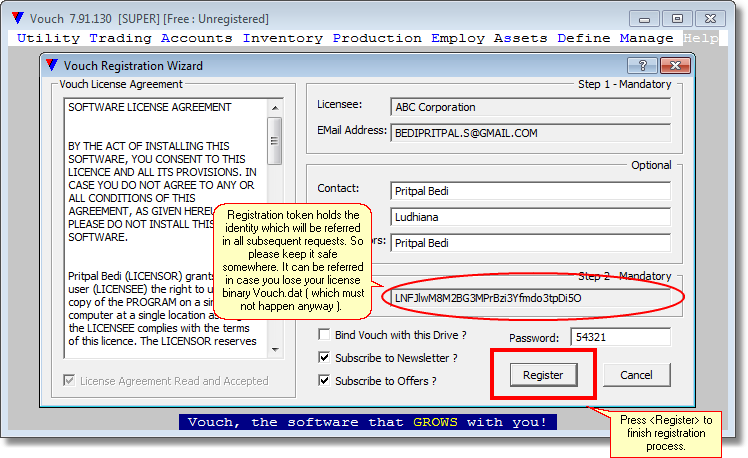This screenshot has width=748, height=458.
Task: Close the Vouch Registration Wizard dialog
Action: (x=675, y=65)
